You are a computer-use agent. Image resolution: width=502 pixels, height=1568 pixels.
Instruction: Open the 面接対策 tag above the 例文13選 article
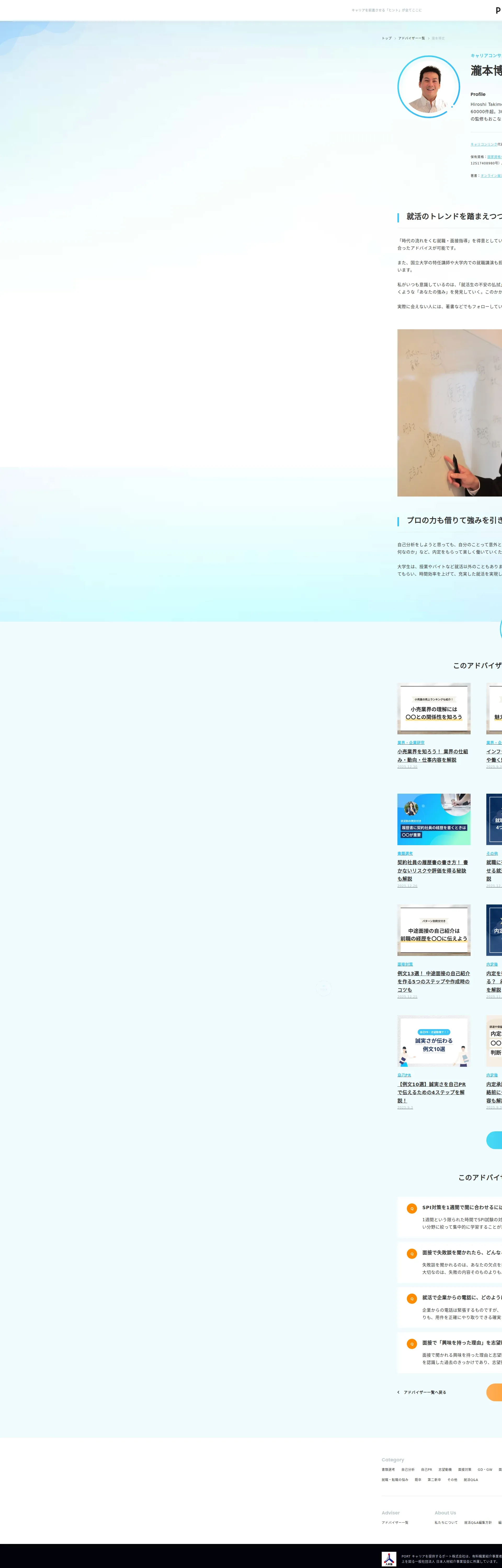coord(405,964)
